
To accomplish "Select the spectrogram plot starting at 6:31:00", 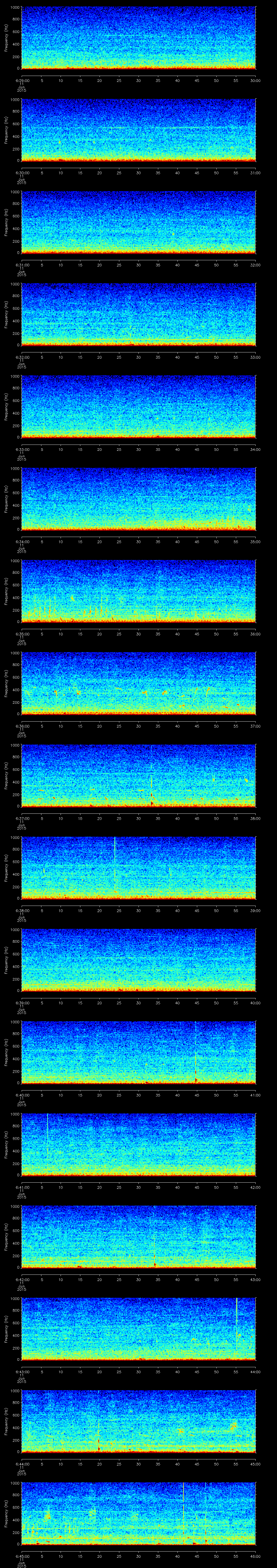I will (x=138, y=222).
